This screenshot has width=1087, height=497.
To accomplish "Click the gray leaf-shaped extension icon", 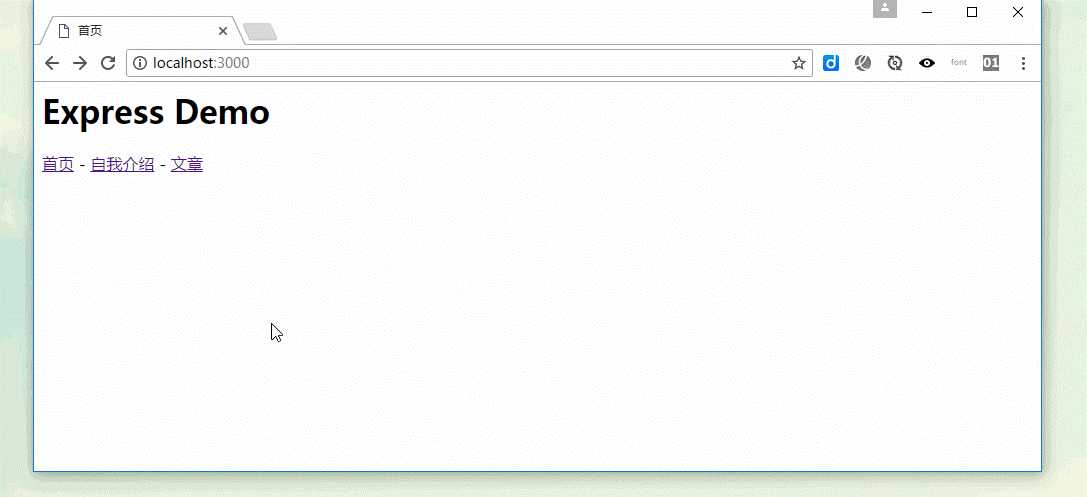I will [862, 63].
